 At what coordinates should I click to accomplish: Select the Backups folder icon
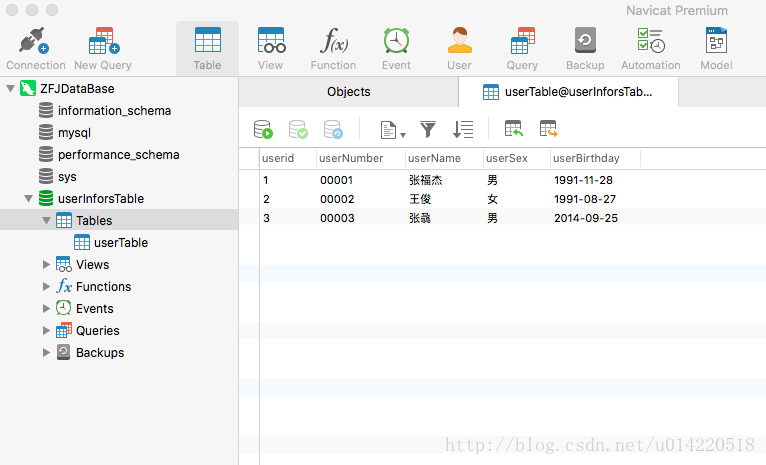tap(64, 352)
